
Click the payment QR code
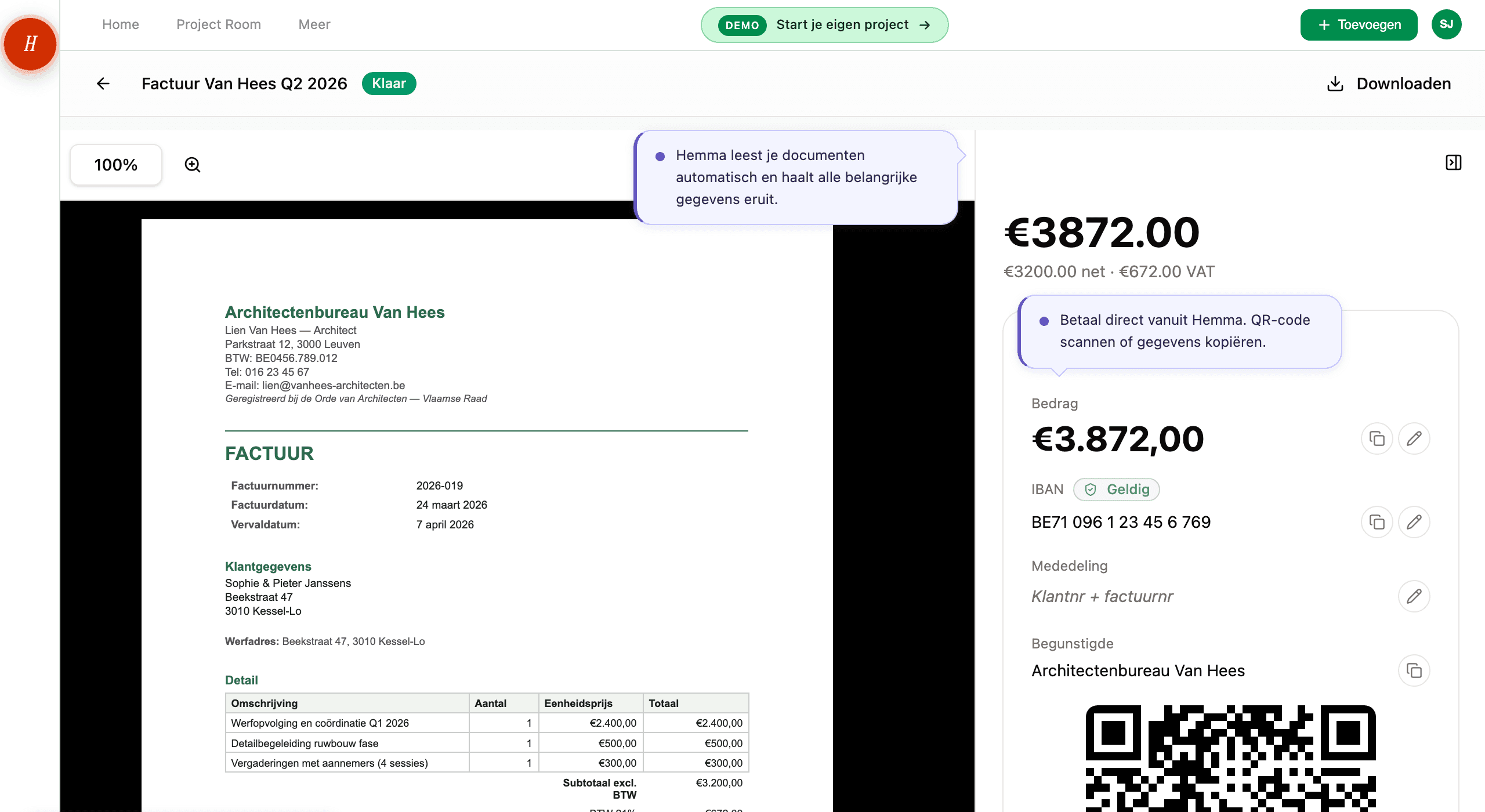click(x=1230, y=757)
